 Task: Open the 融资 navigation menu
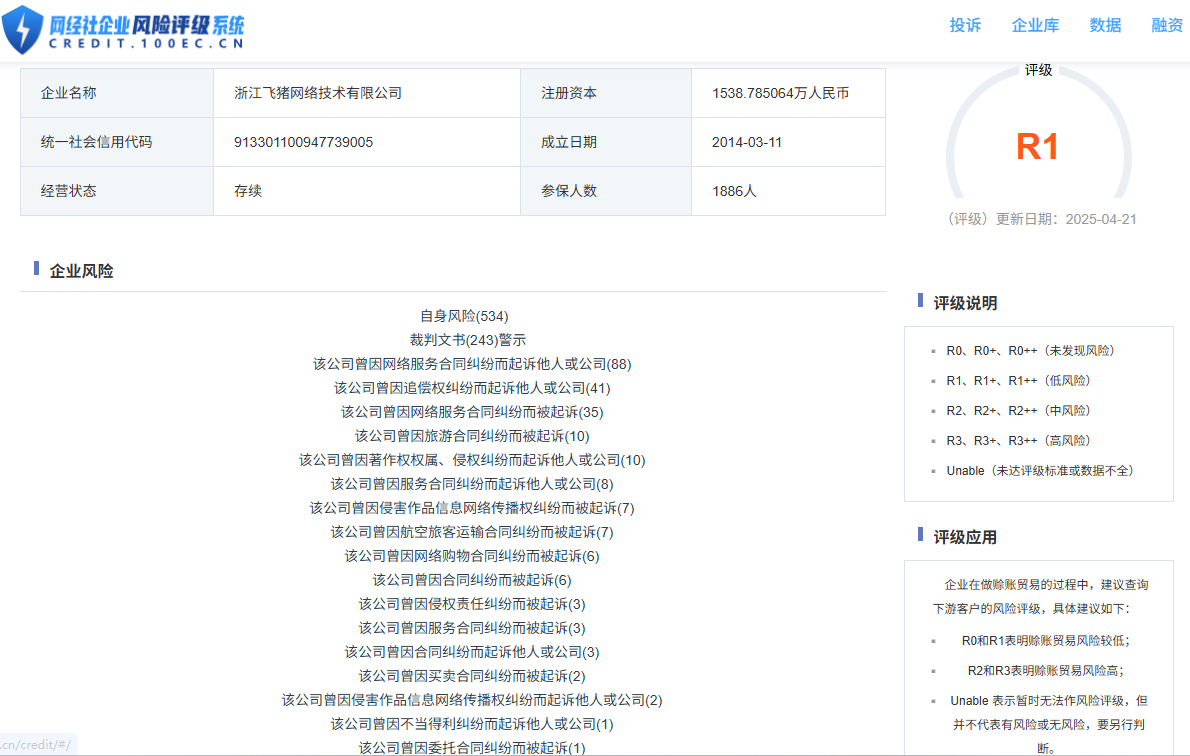(1167, 25)
